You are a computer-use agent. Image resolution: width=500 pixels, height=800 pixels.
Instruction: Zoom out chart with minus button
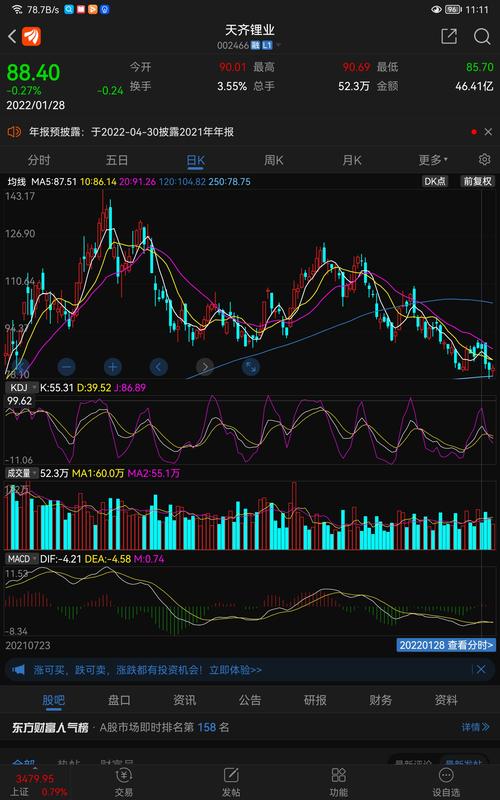pyautogui.click(x=66, y=366)
